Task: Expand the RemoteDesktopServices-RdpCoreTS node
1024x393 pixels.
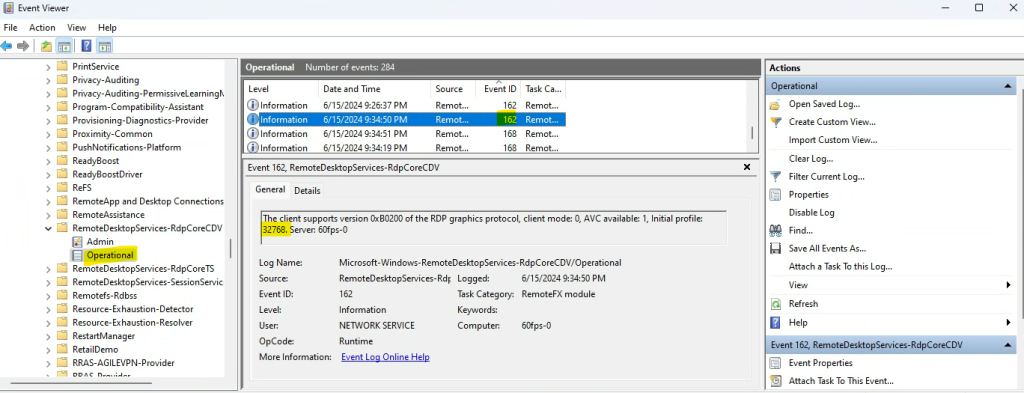Action: 48,269
